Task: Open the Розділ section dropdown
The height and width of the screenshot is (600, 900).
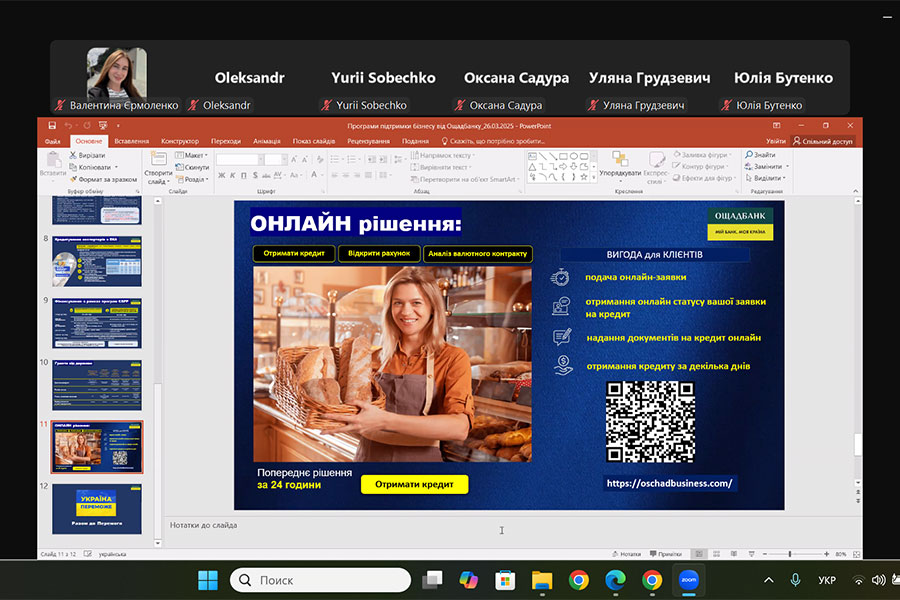Action: coord(193,179)
